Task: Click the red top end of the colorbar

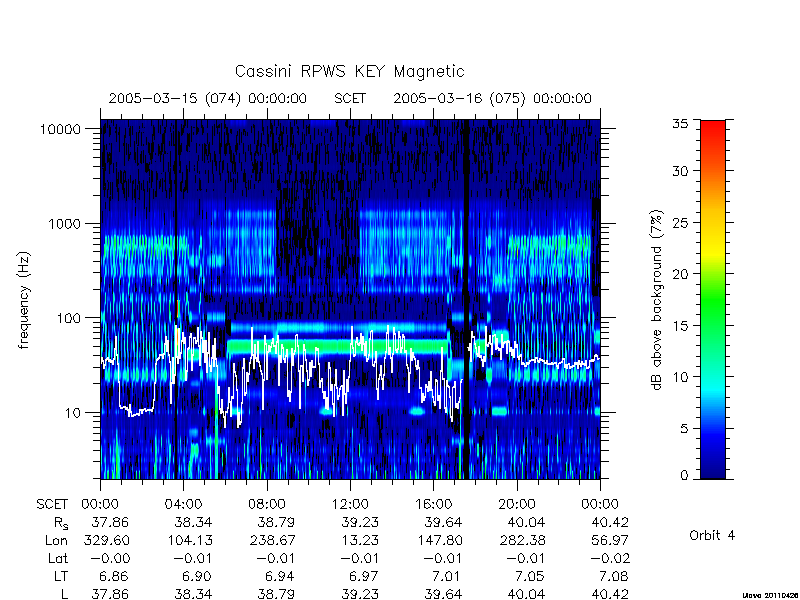Action: [713, 126]
